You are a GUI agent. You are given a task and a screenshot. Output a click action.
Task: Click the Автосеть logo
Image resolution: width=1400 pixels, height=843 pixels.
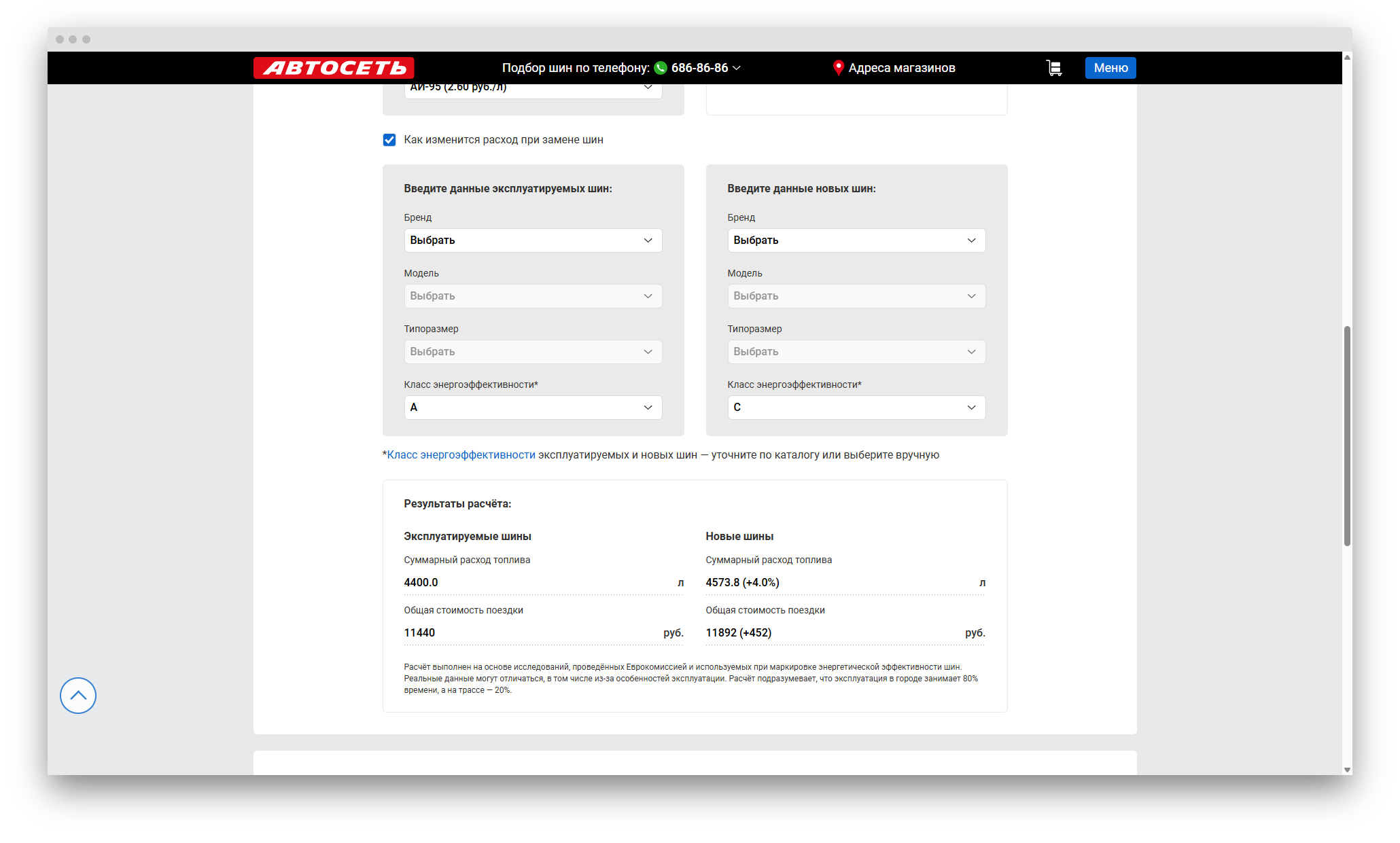334,68
